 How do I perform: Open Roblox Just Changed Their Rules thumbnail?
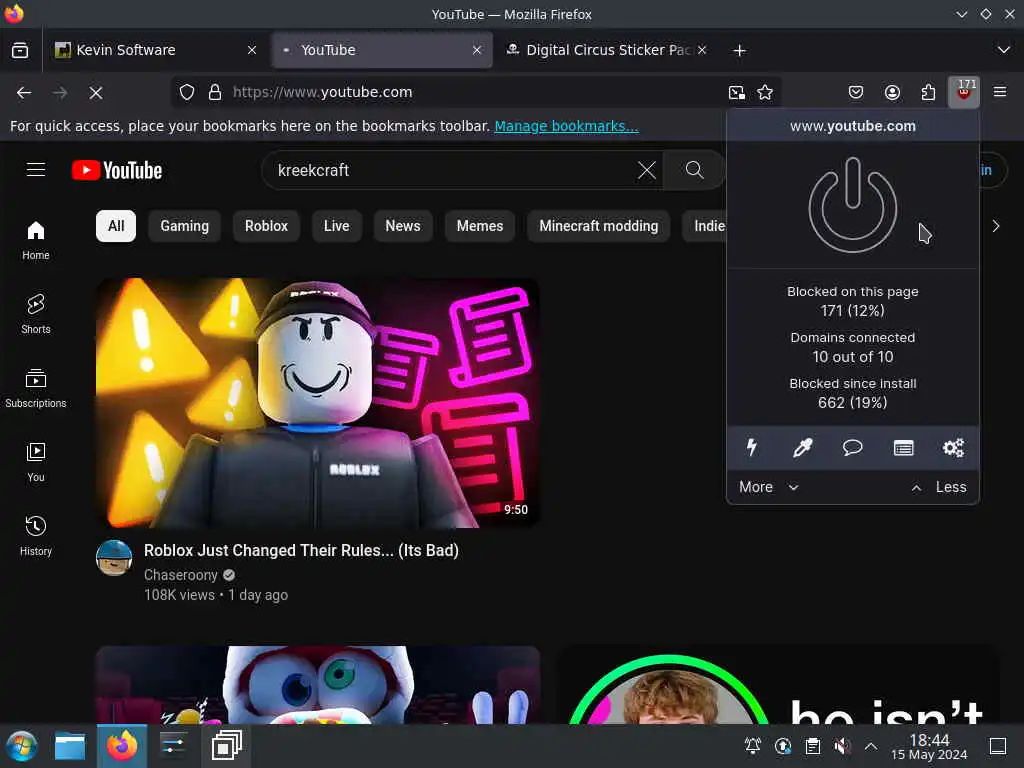[x=318, y=403]
